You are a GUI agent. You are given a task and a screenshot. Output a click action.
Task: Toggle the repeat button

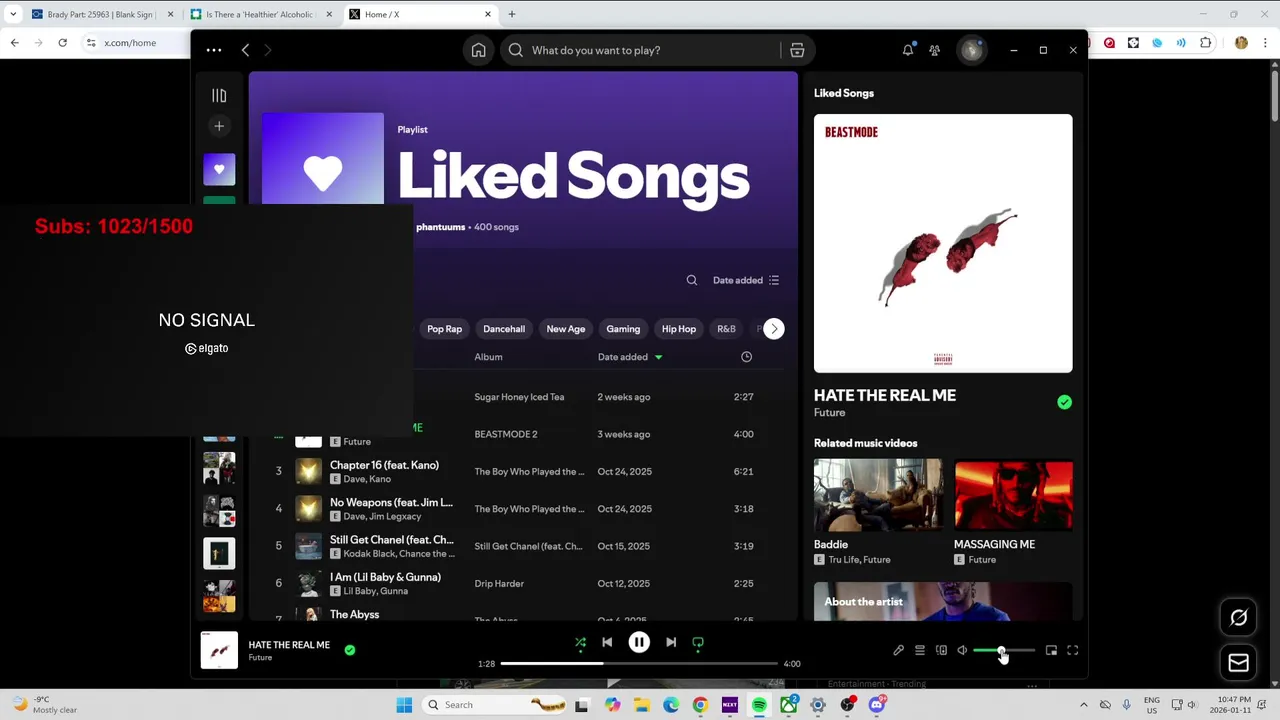tap(698, 643)
